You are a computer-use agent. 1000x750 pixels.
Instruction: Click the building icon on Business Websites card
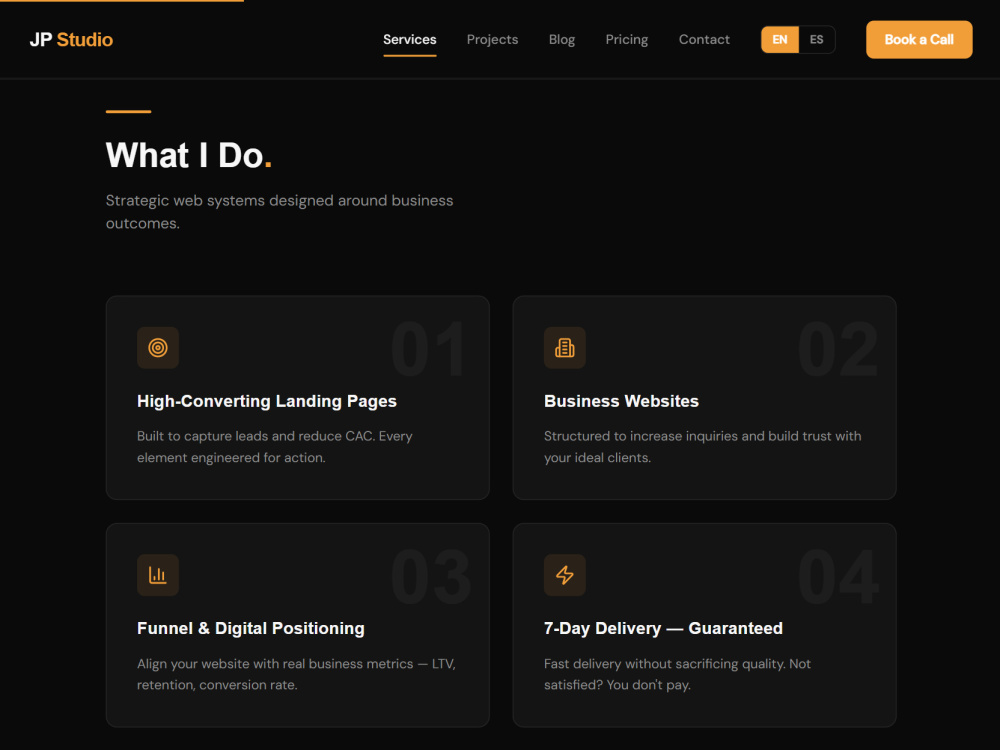[x=564, y=348]
